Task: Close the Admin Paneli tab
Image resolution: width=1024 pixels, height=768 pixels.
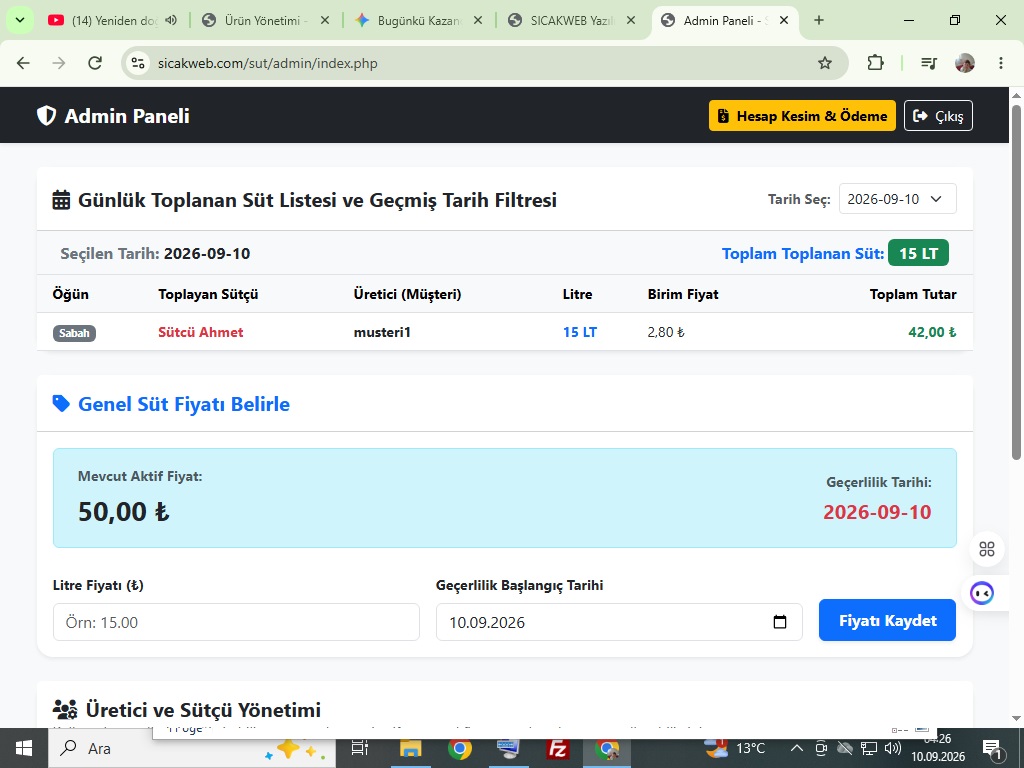Action: (x=784, y=20)
